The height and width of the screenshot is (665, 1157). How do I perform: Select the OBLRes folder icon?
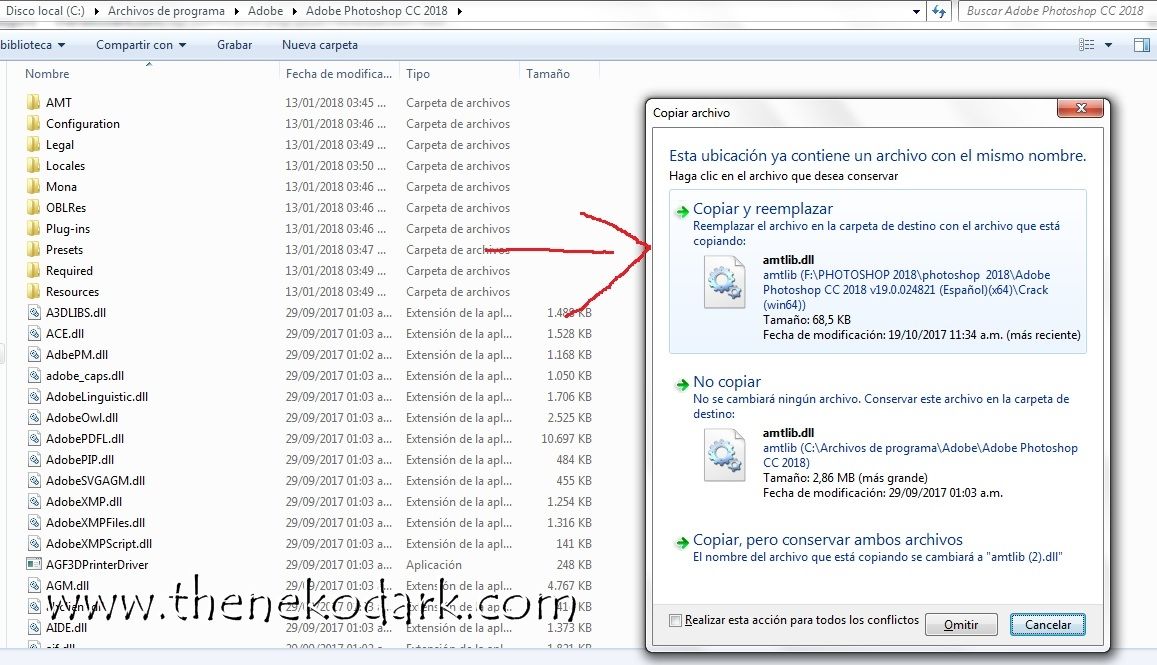point(33,207)
